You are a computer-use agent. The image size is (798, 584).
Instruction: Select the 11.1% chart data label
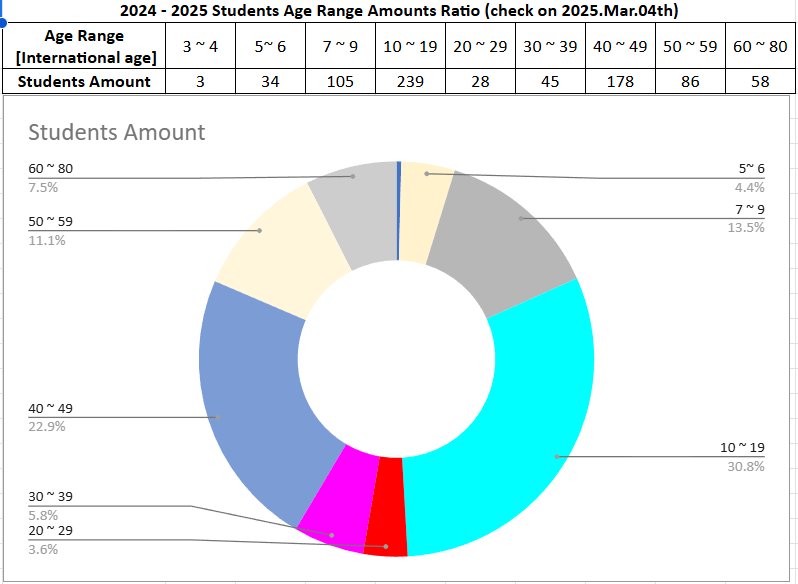click(x=46, y=240)
